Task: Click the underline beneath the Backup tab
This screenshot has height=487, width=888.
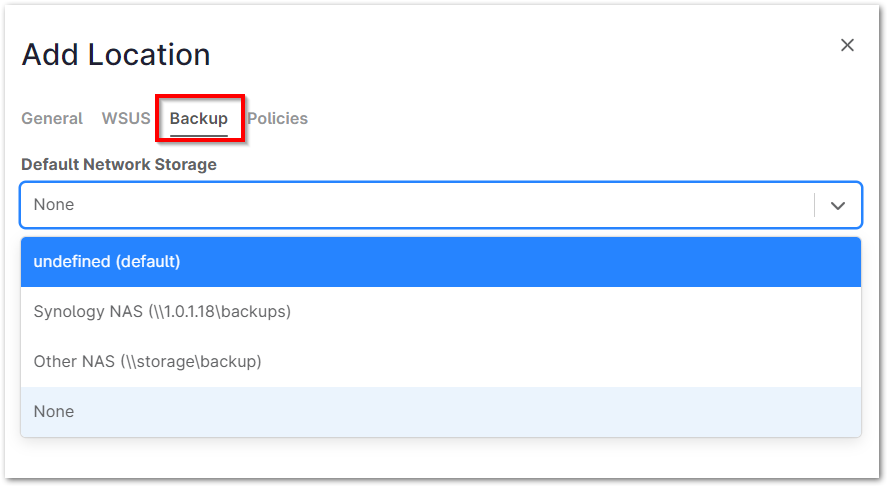Action: (199, 134)
